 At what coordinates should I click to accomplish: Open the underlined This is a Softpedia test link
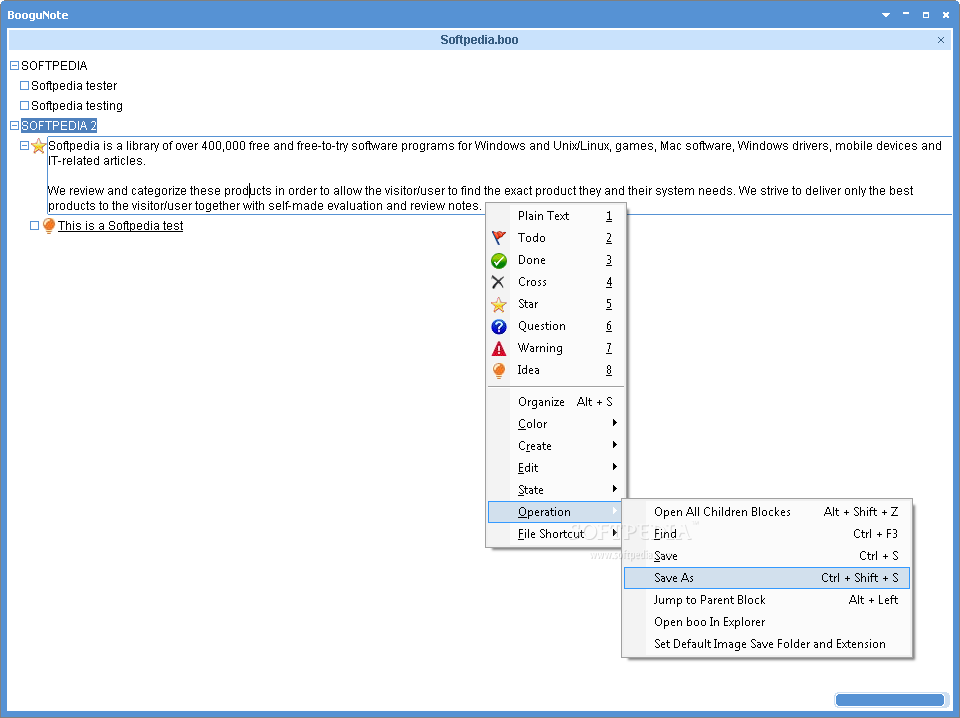(x=121, y=226)
